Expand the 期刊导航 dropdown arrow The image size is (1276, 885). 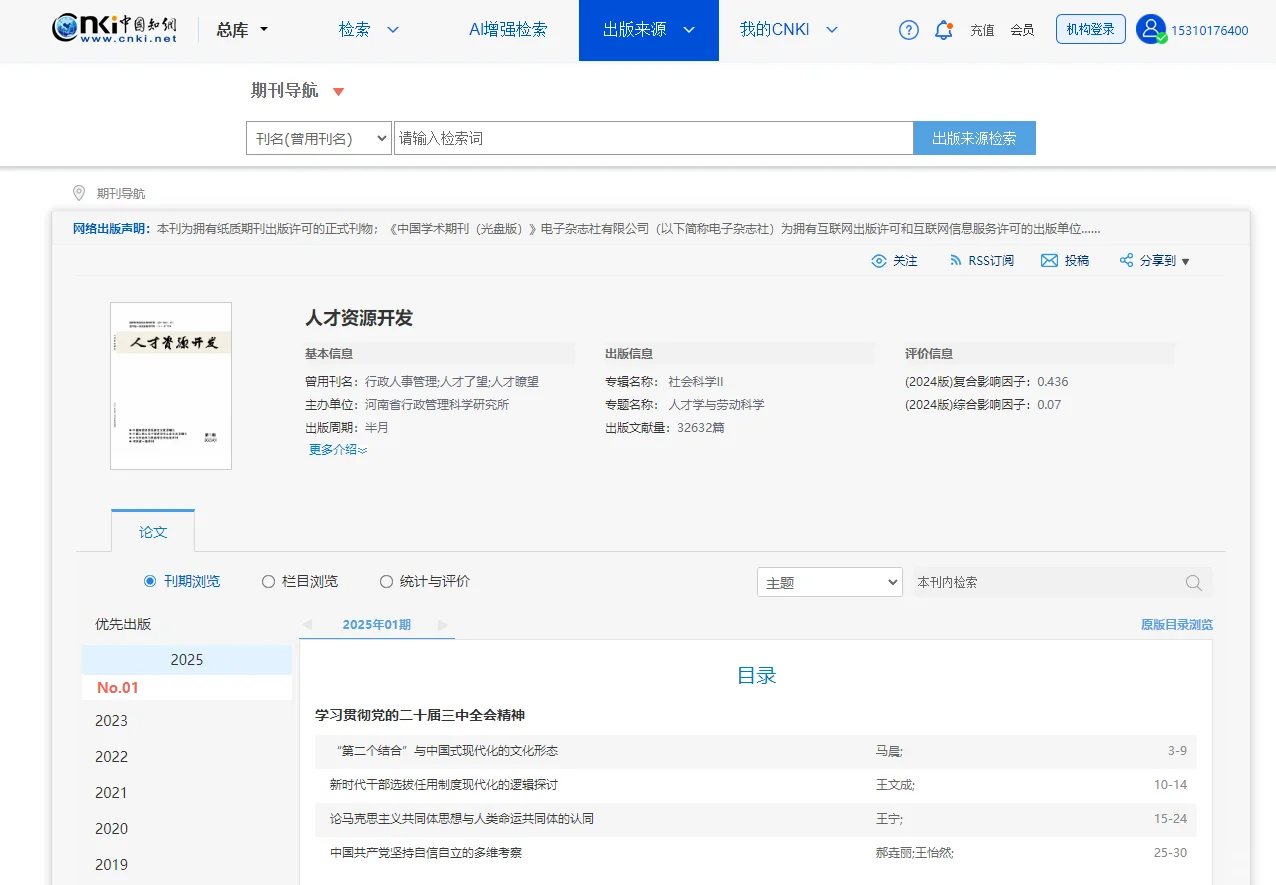[336, 90]
